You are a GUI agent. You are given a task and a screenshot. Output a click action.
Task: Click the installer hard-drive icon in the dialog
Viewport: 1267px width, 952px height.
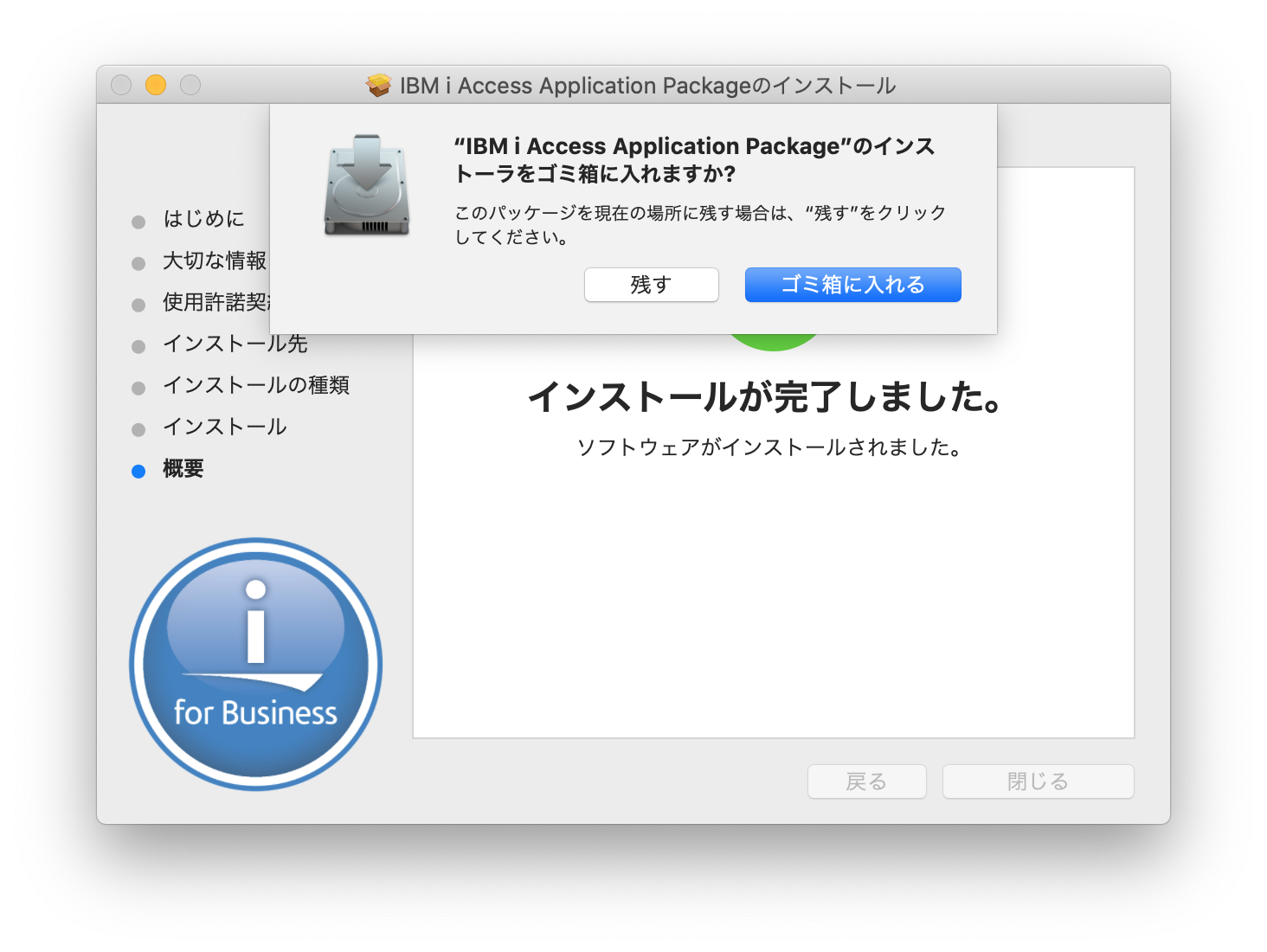point(366,184)
